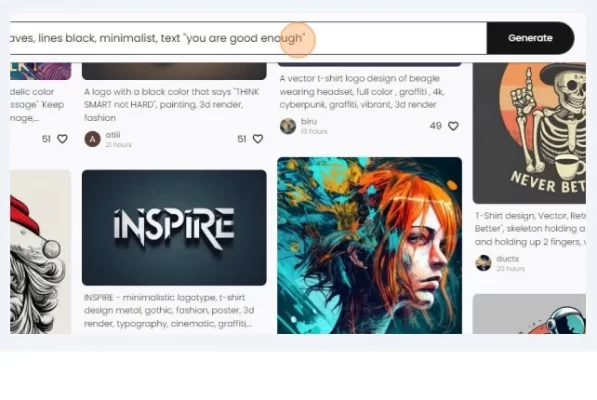Screen dimensions: 597x400
Task: Select the beagle vector t-shirt prompt text
Action: (362, 91)
